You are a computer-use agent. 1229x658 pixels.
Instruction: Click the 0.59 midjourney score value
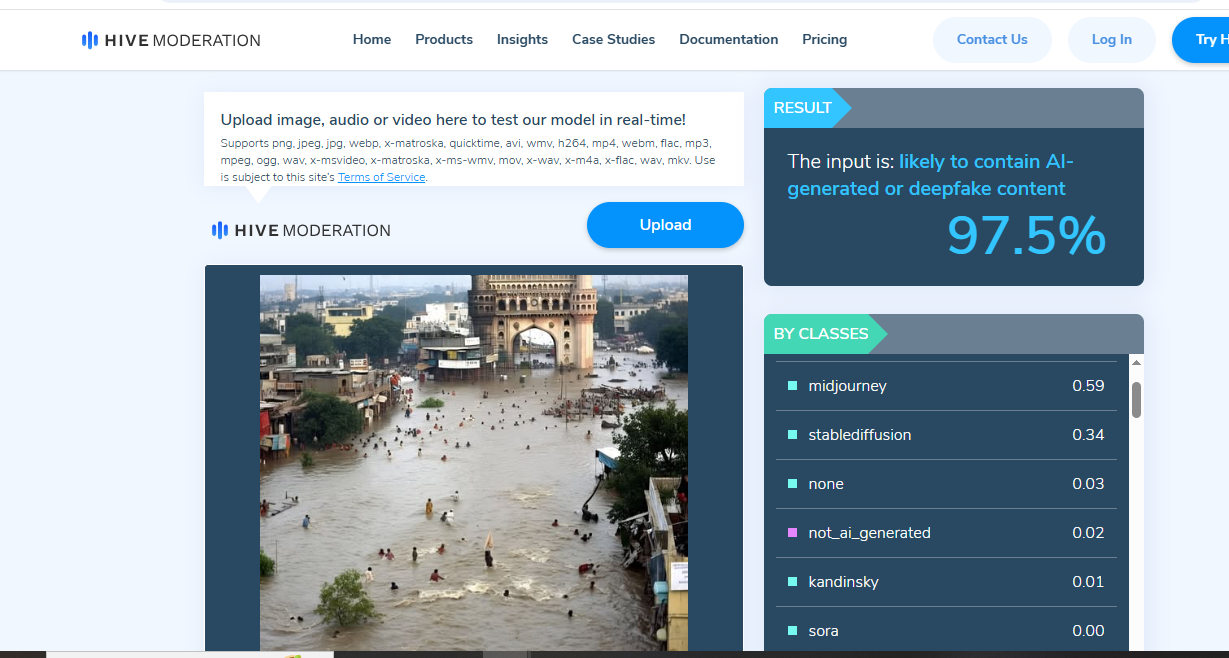pyautogui.click(x=1088, y=386)
